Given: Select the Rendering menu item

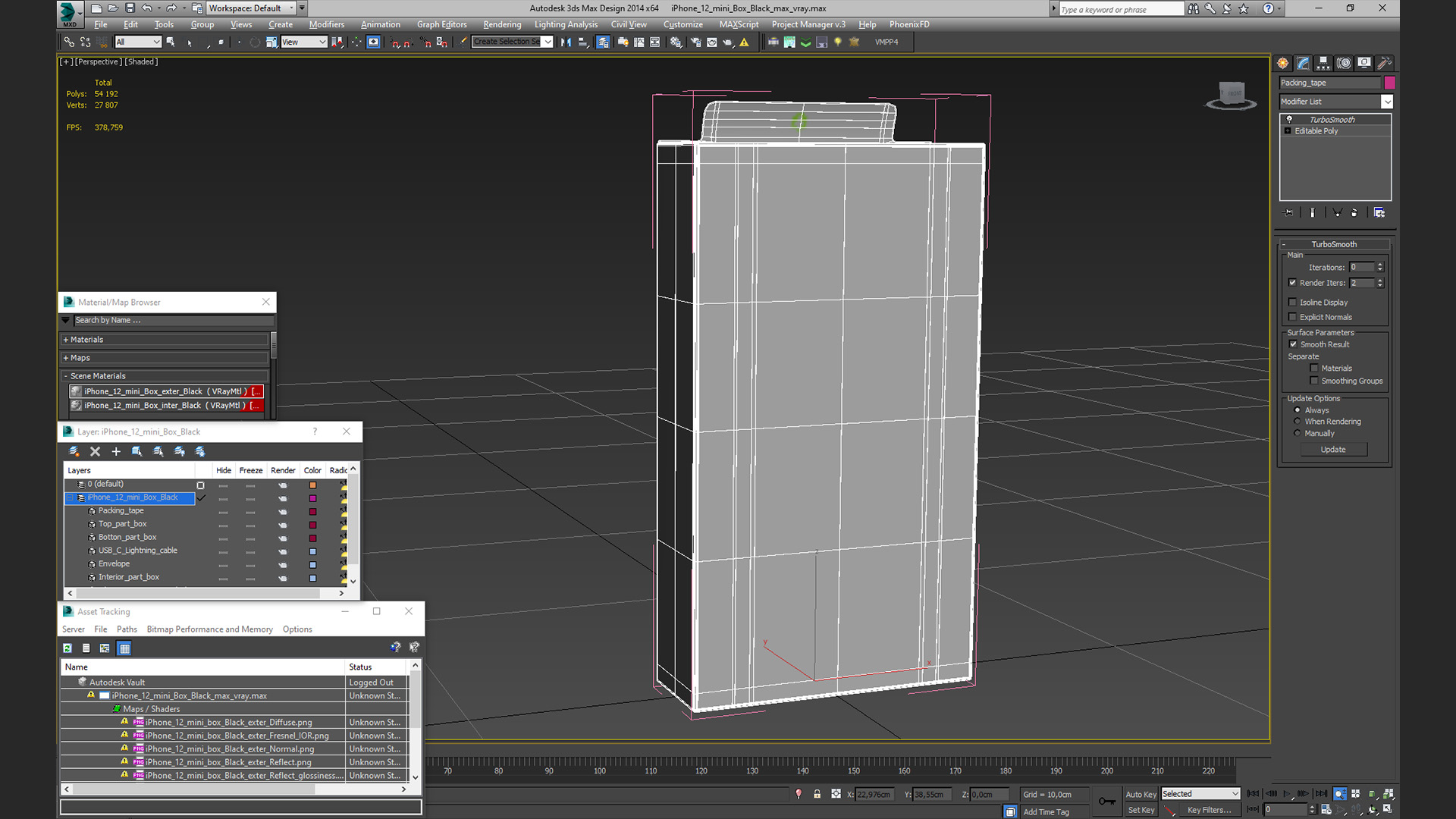Looking at the screenshot, I should point(501,23).
